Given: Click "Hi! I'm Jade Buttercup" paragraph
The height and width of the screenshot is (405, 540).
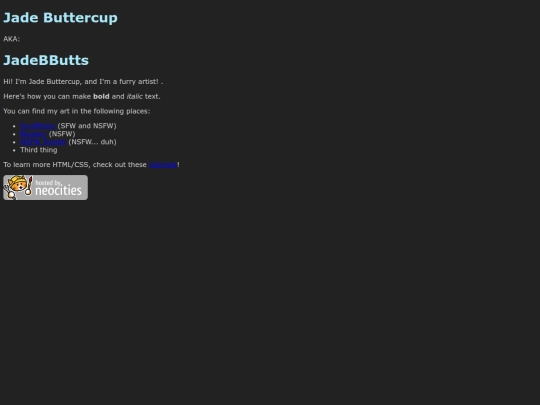Looking at the screenshot, I should (x=83, y=82).
